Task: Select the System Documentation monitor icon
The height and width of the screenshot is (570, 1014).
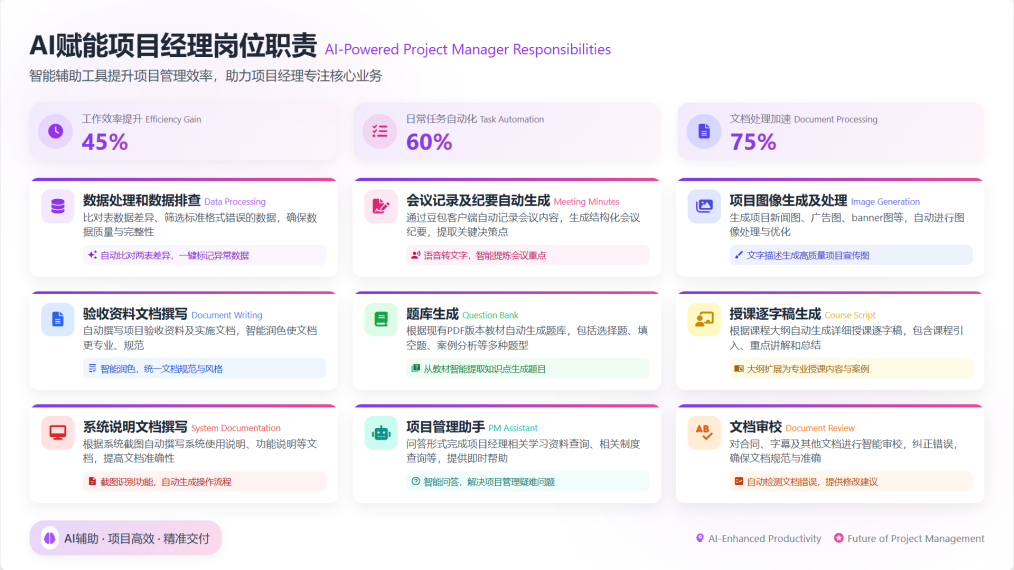Action: click(x=58, y=432)
